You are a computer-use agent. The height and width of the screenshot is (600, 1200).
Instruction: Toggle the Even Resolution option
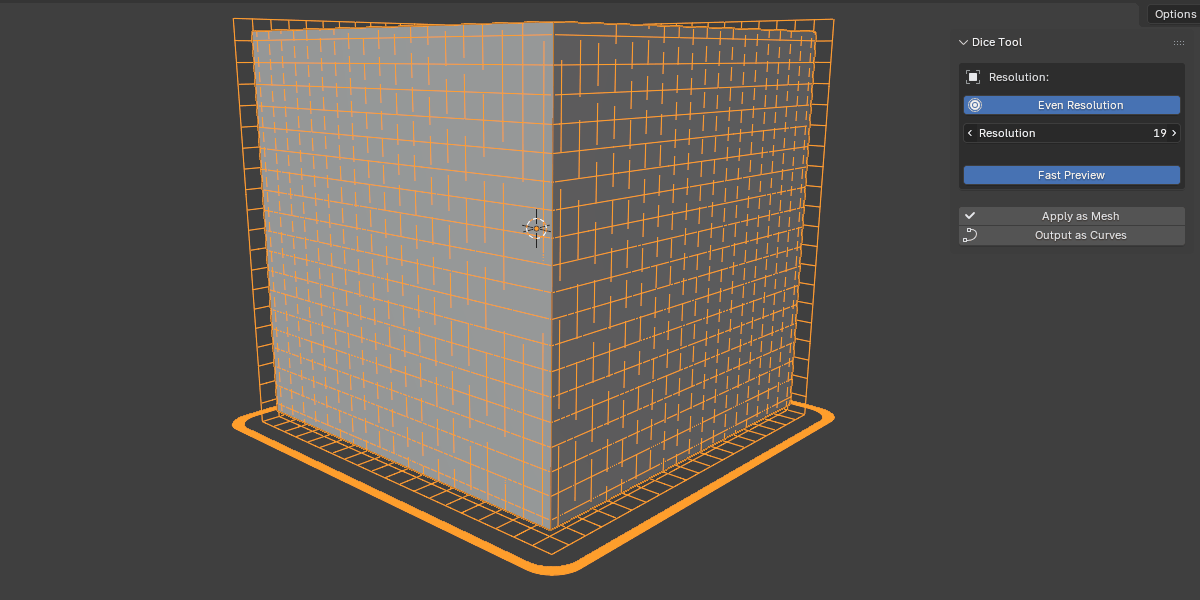click(1072, 105)
